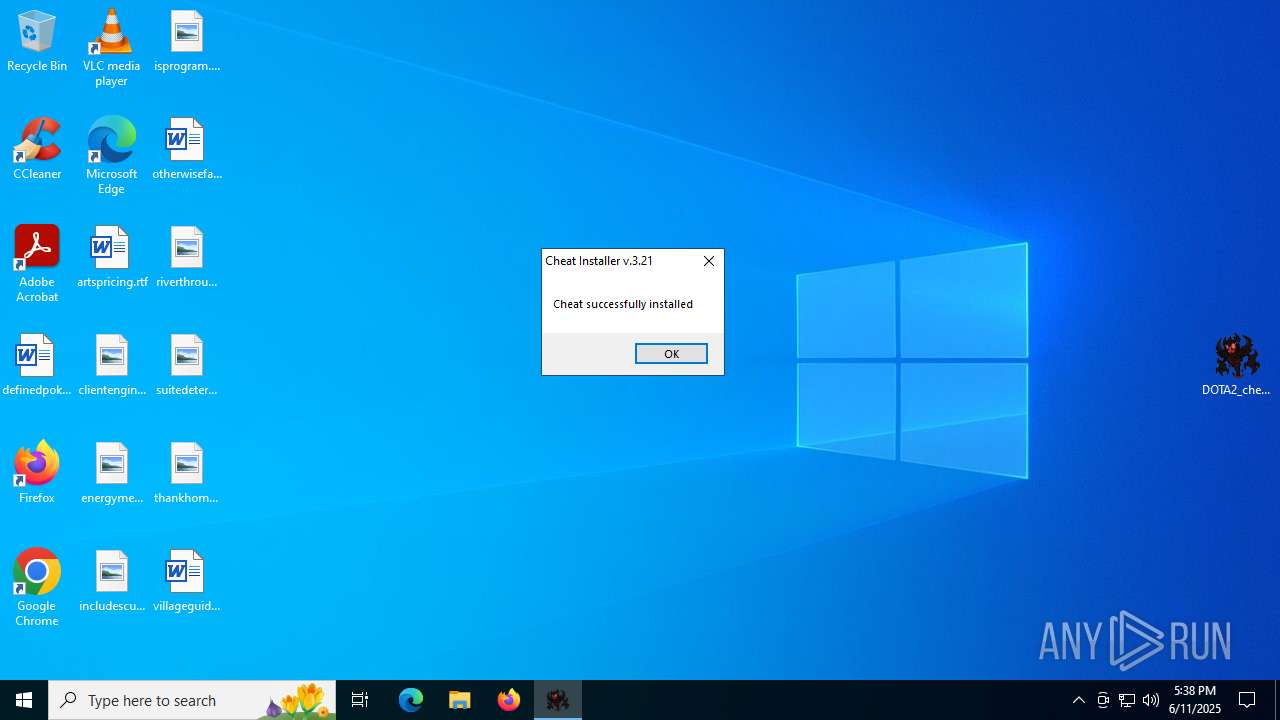The height and width of the screenshot is (720, 1280).
Task: Select the Firefox desktop shortcut
Action: 37,474
